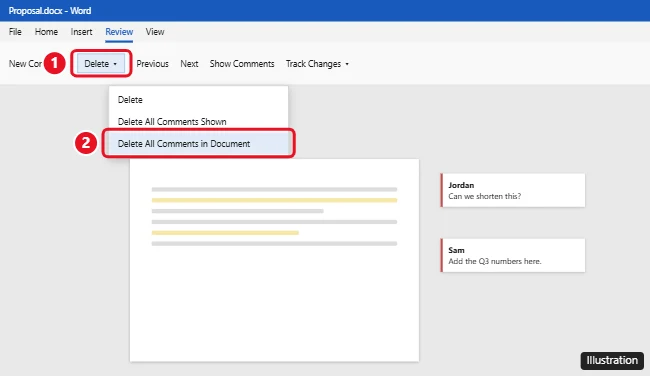Open the Track Changes dropdown

coord(318,64)
